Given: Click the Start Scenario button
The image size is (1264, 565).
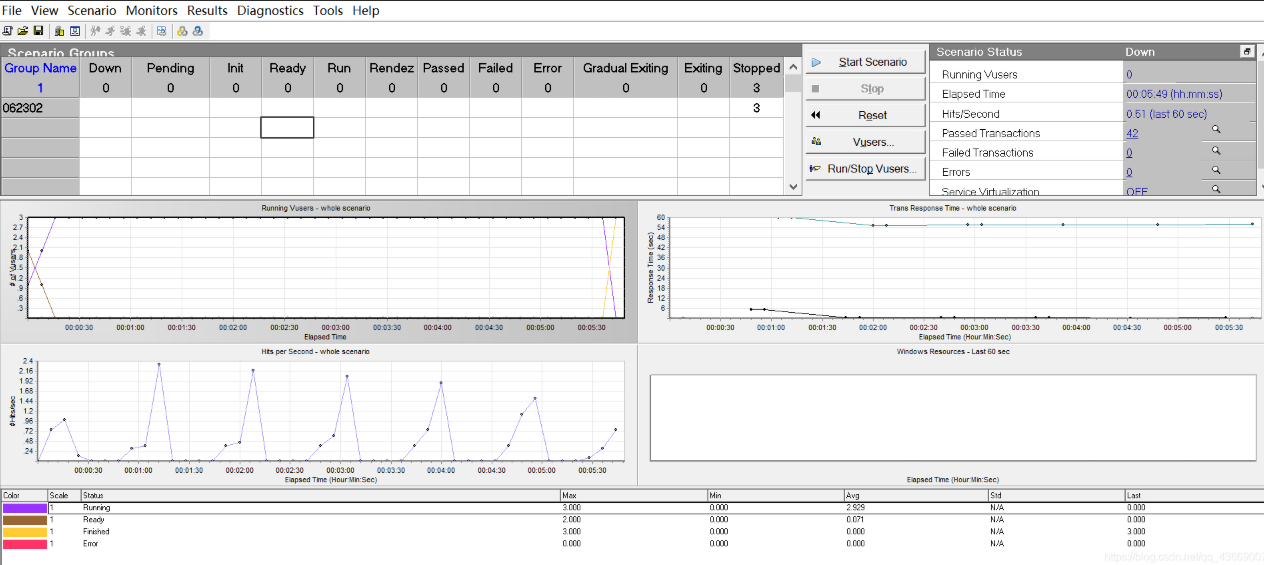Looking at the screenshot, I should 865,62.
